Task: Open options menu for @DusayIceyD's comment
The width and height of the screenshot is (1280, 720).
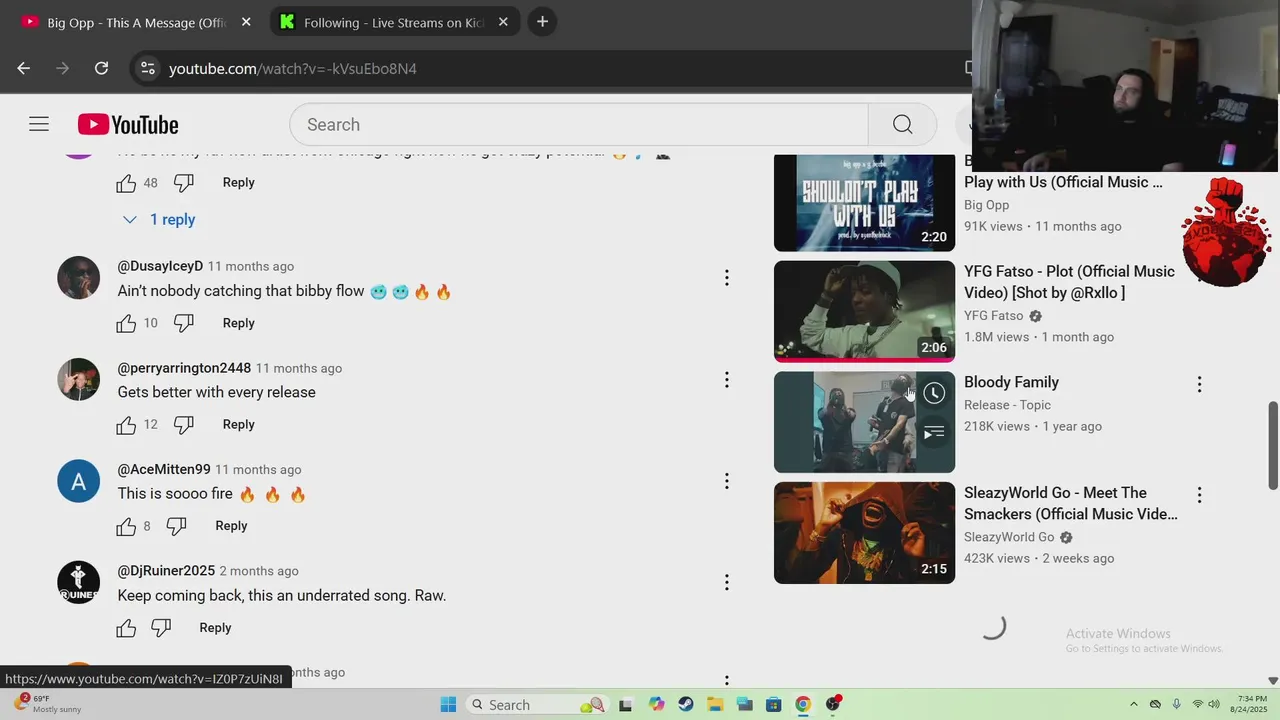Action: (727, 278)
